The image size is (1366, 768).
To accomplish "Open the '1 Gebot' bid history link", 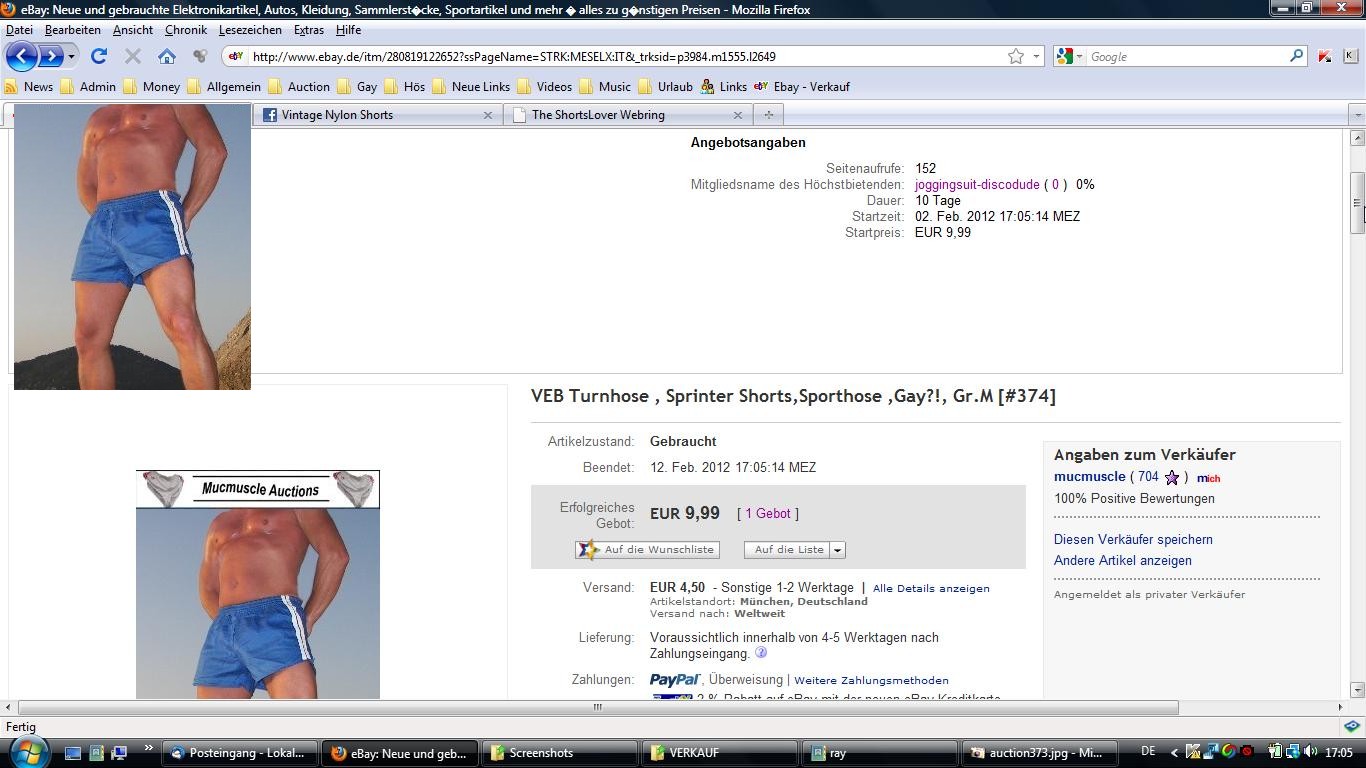I will [767, 513].
